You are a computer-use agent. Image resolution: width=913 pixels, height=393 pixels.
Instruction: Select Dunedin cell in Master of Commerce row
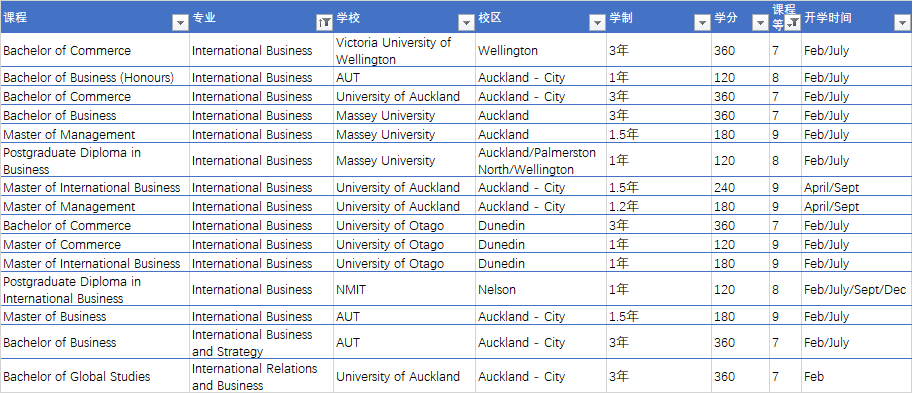click(x=540, y=245)
